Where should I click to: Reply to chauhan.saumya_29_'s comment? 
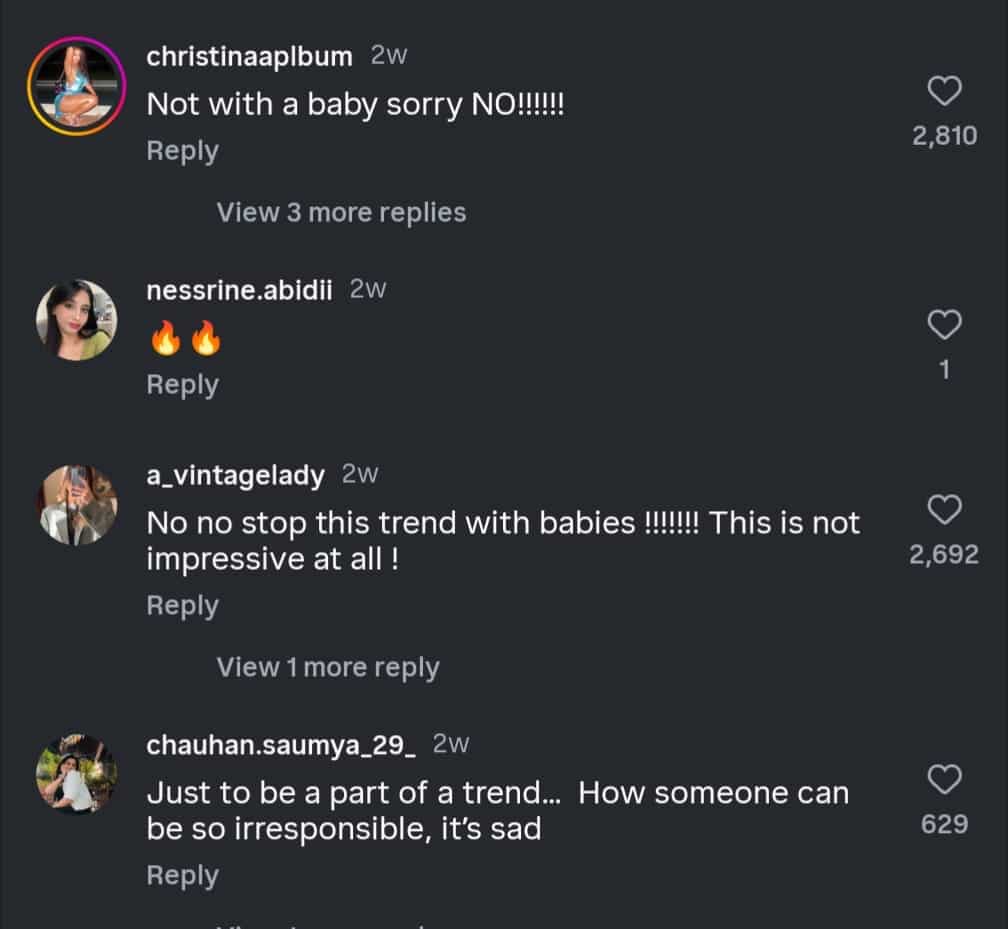(182, 875)
